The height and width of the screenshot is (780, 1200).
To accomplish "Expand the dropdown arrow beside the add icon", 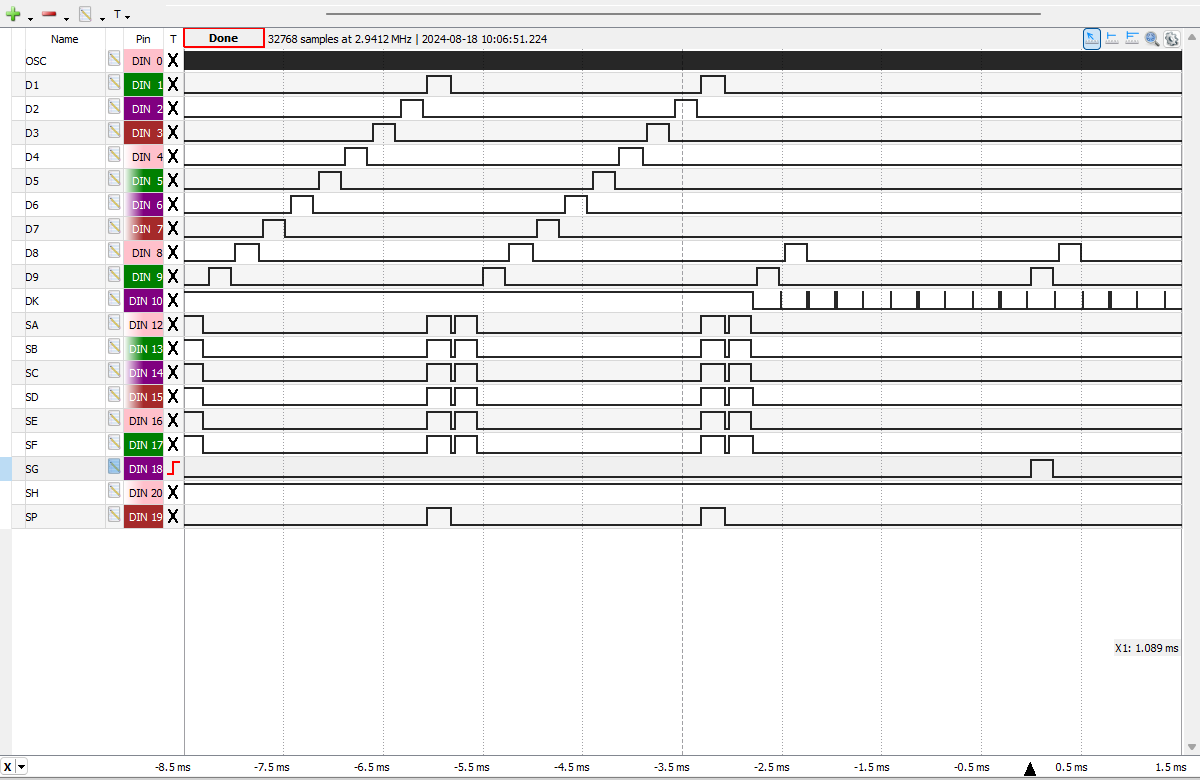I will click(30, 18).
